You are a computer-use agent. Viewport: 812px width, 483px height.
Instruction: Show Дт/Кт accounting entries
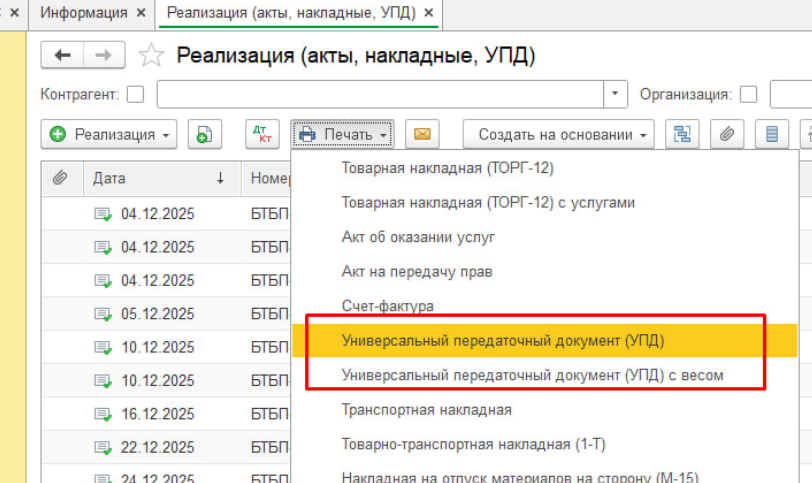[x=262, y=134]
